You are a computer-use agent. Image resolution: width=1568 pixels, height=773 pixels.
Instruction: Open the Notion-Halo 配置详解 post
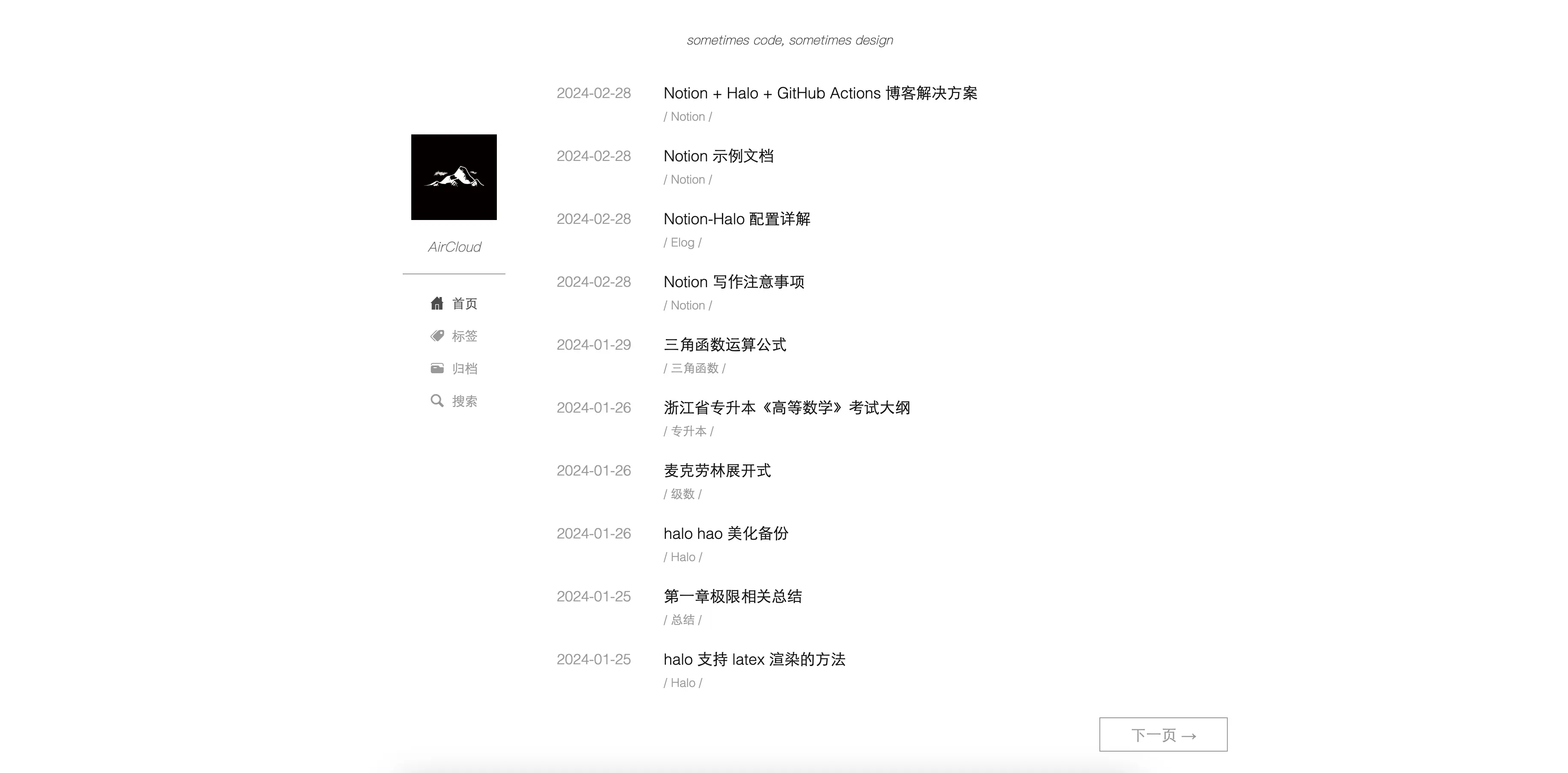[736, 219]
